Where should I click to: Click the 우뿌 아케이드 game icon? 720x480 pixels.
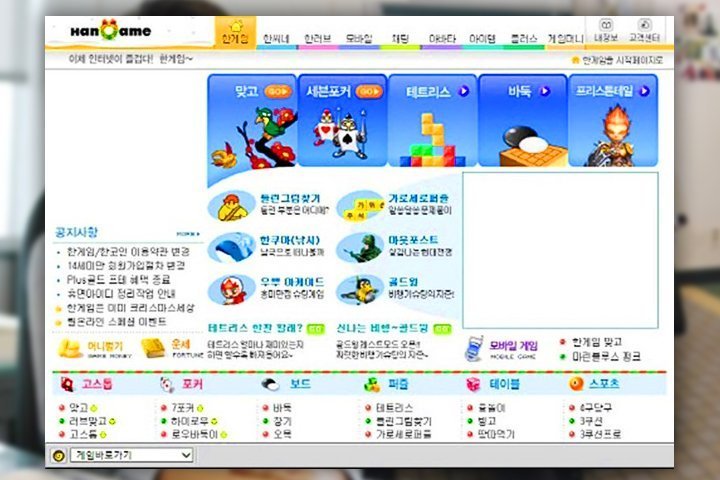231,289
